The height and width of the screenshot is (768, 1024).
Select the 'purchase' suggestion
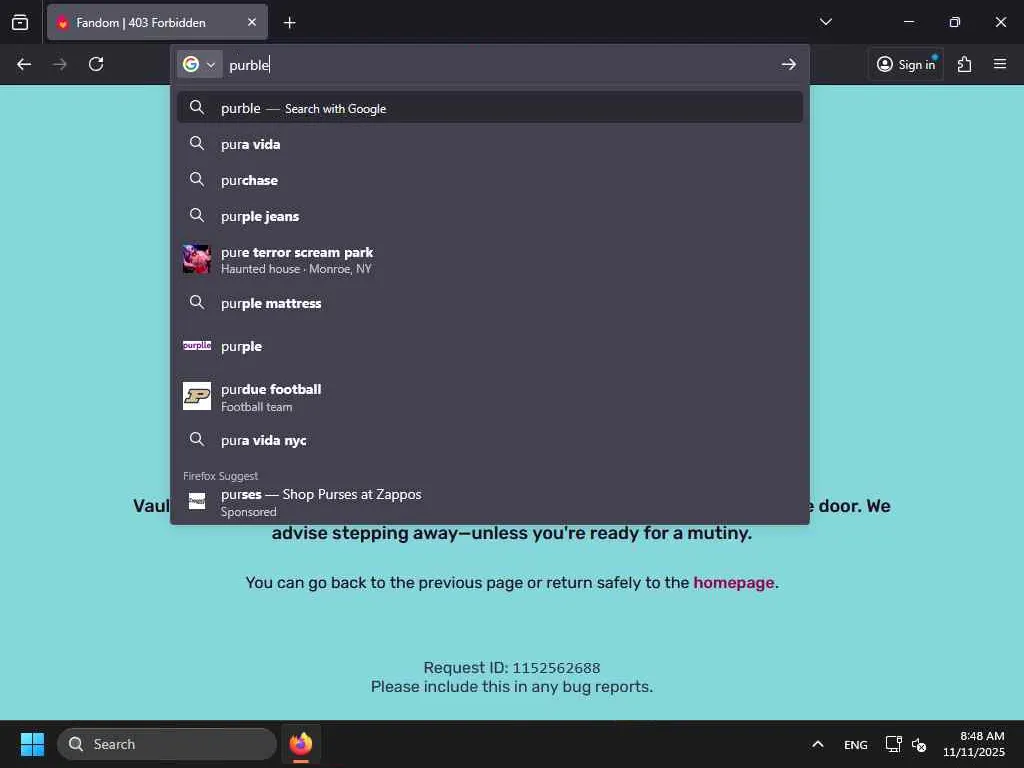pyautogui.click(x=490, y=180)
